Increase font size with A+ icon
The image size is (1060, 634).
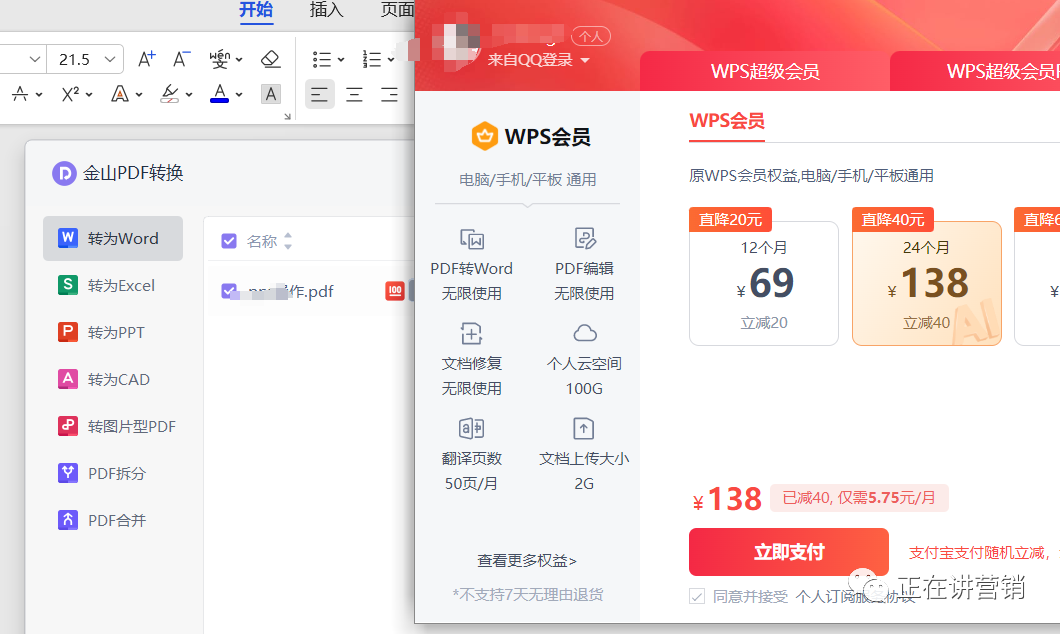[x=146, y=59]
